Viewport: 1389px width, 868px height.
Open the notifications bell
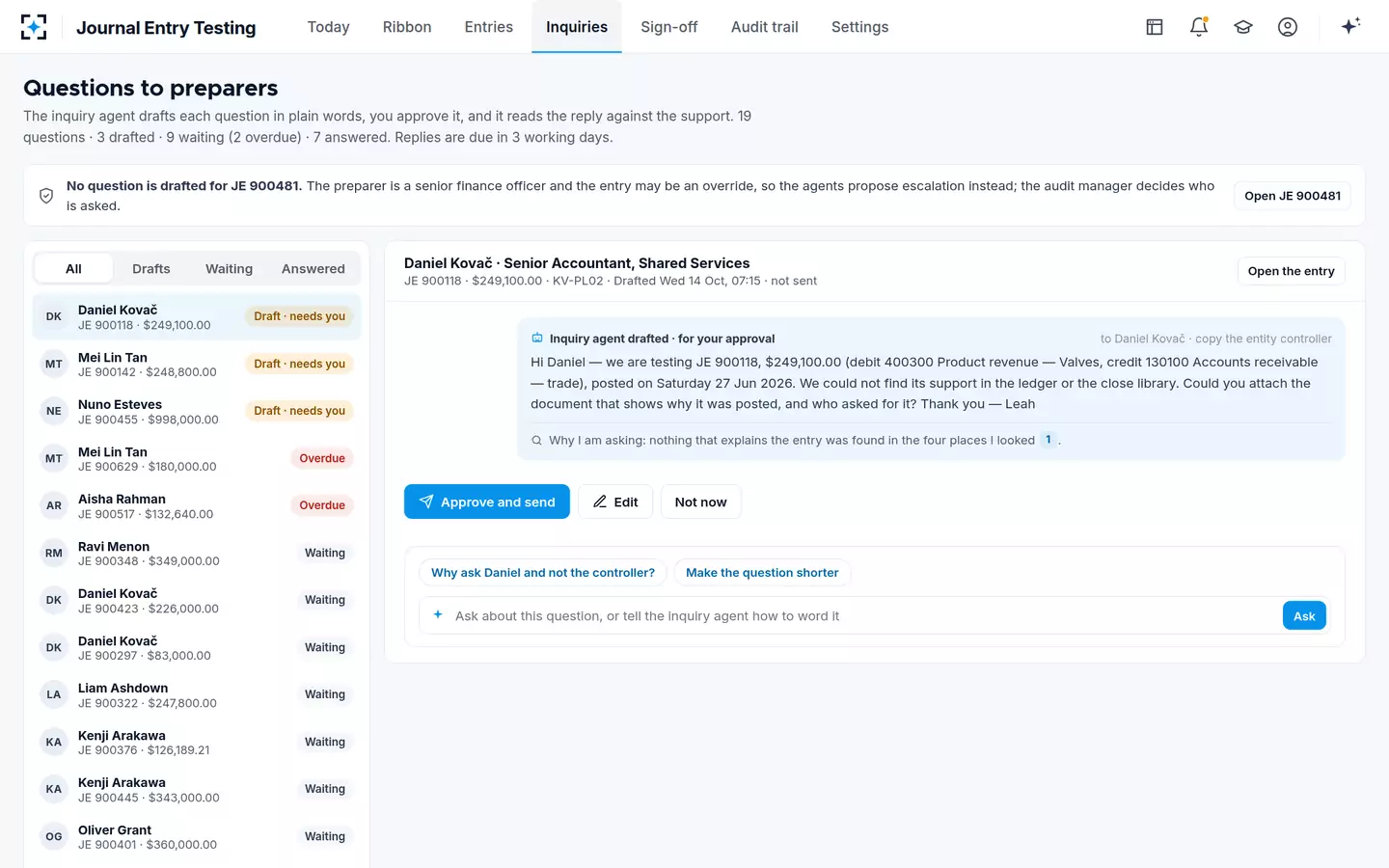point(1199,27)
